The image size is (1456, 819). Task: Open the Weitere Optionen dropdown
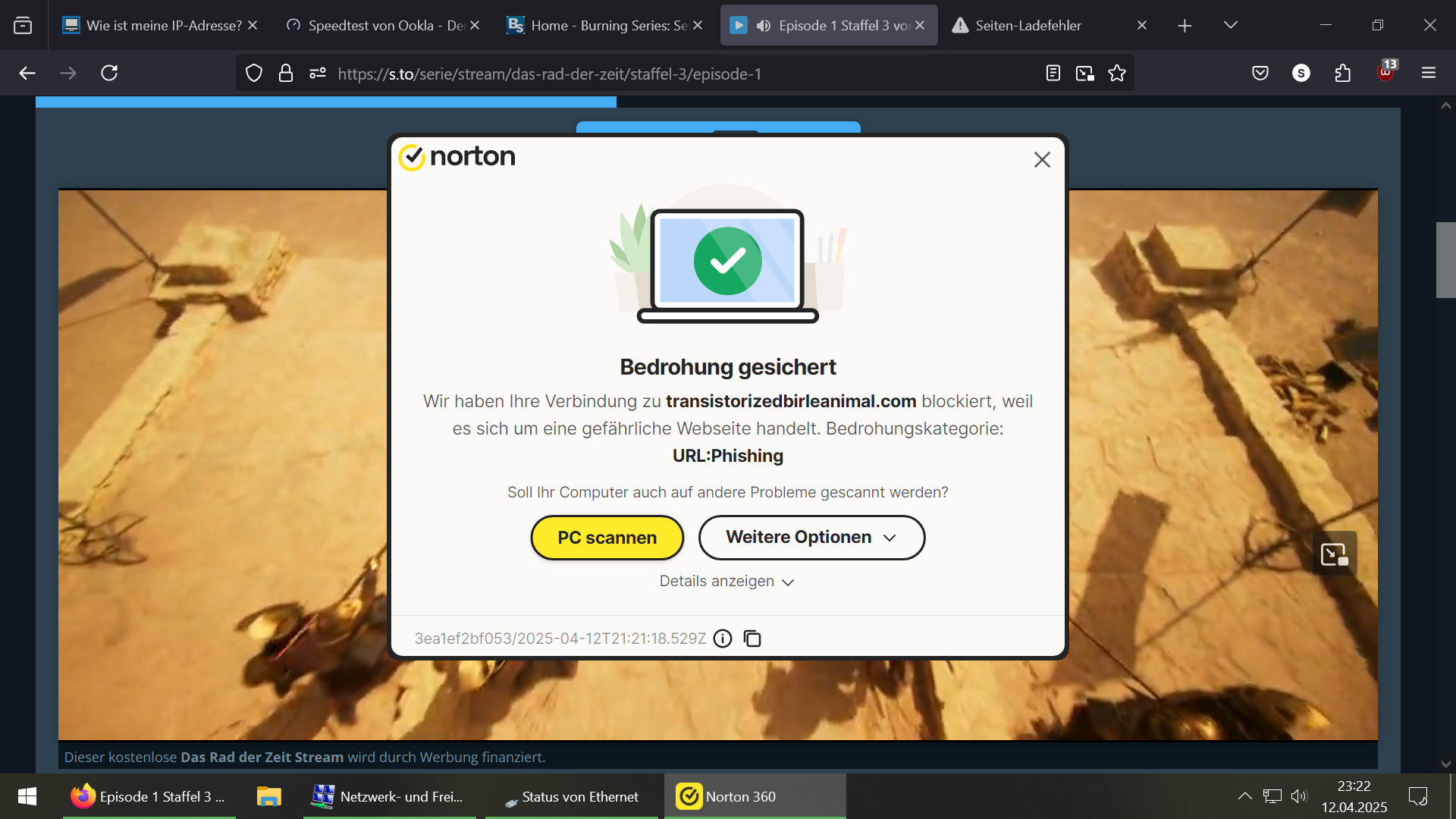811,538
